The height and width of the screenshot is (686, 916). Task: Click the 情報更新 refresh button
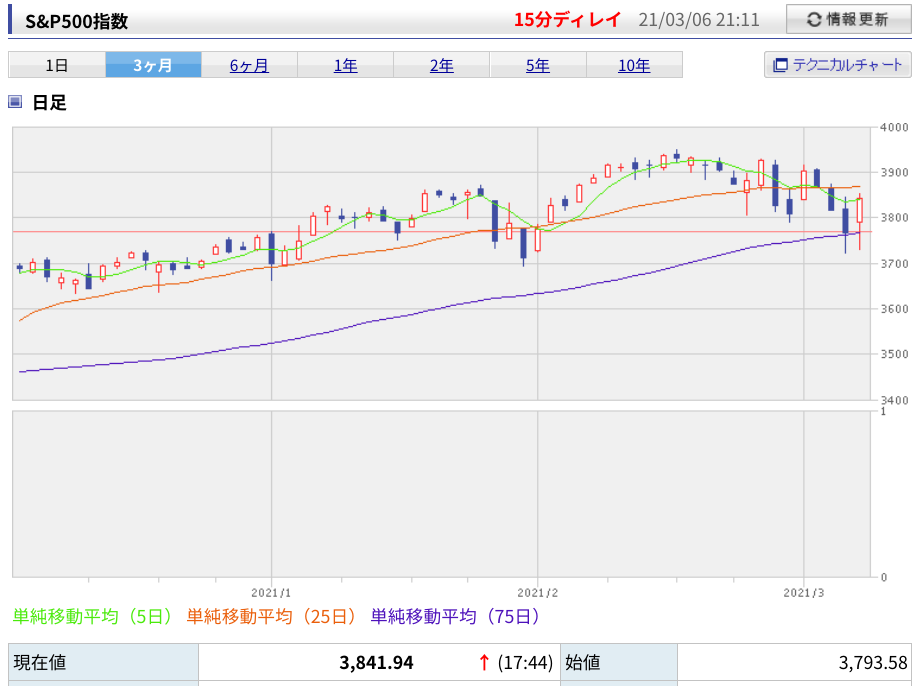tap(848, 19)
